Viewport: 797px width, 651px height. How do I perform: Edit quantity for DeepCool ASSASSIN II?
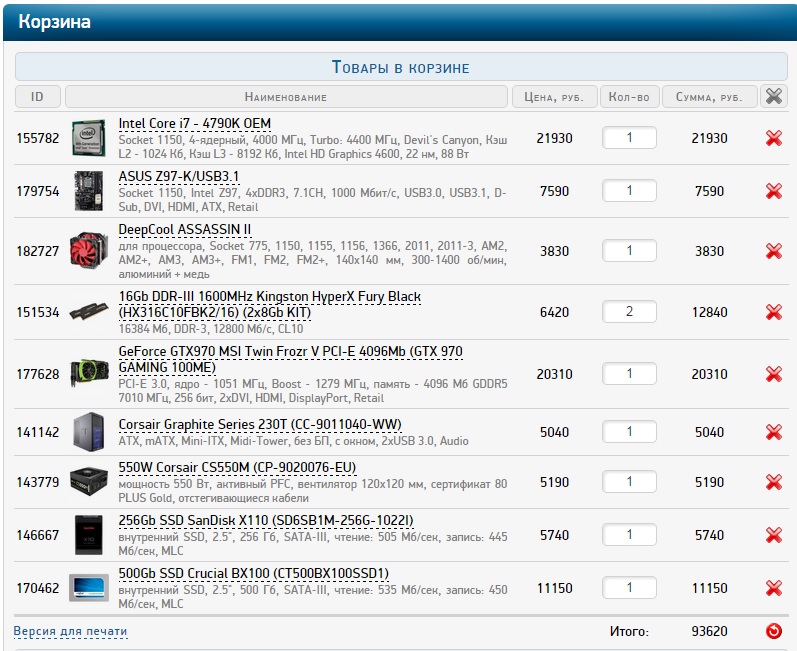[x=629, y=251]
